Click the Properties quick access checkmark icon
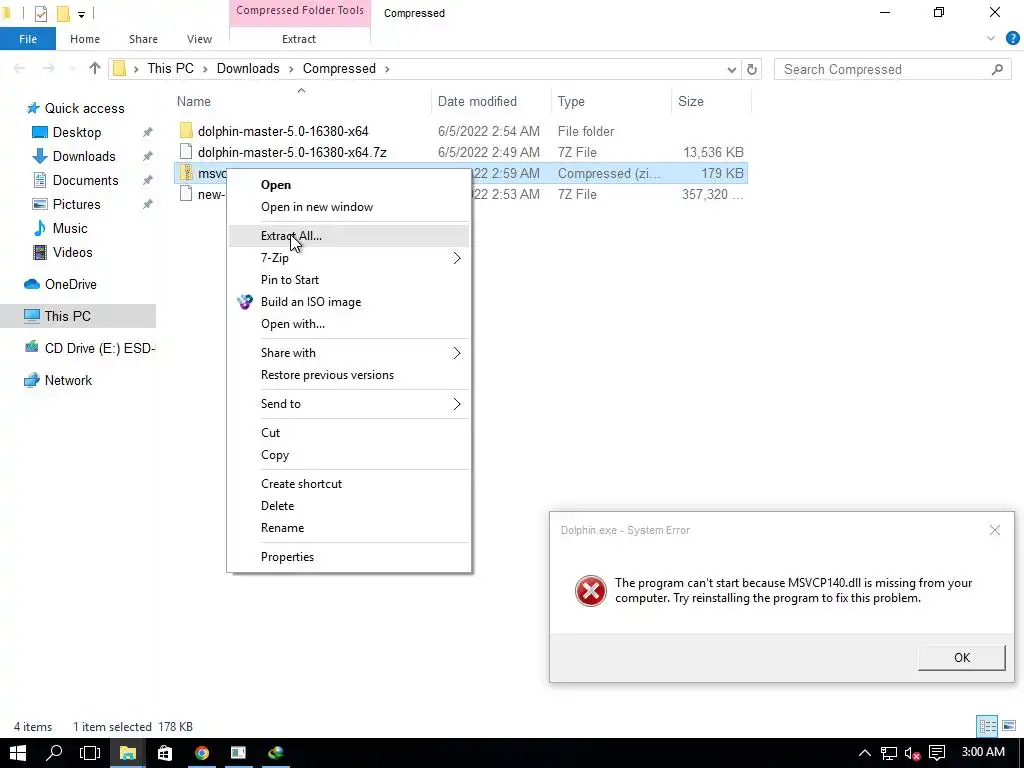The width and height of the screenshot is (1024, 768). pos(40,13)
